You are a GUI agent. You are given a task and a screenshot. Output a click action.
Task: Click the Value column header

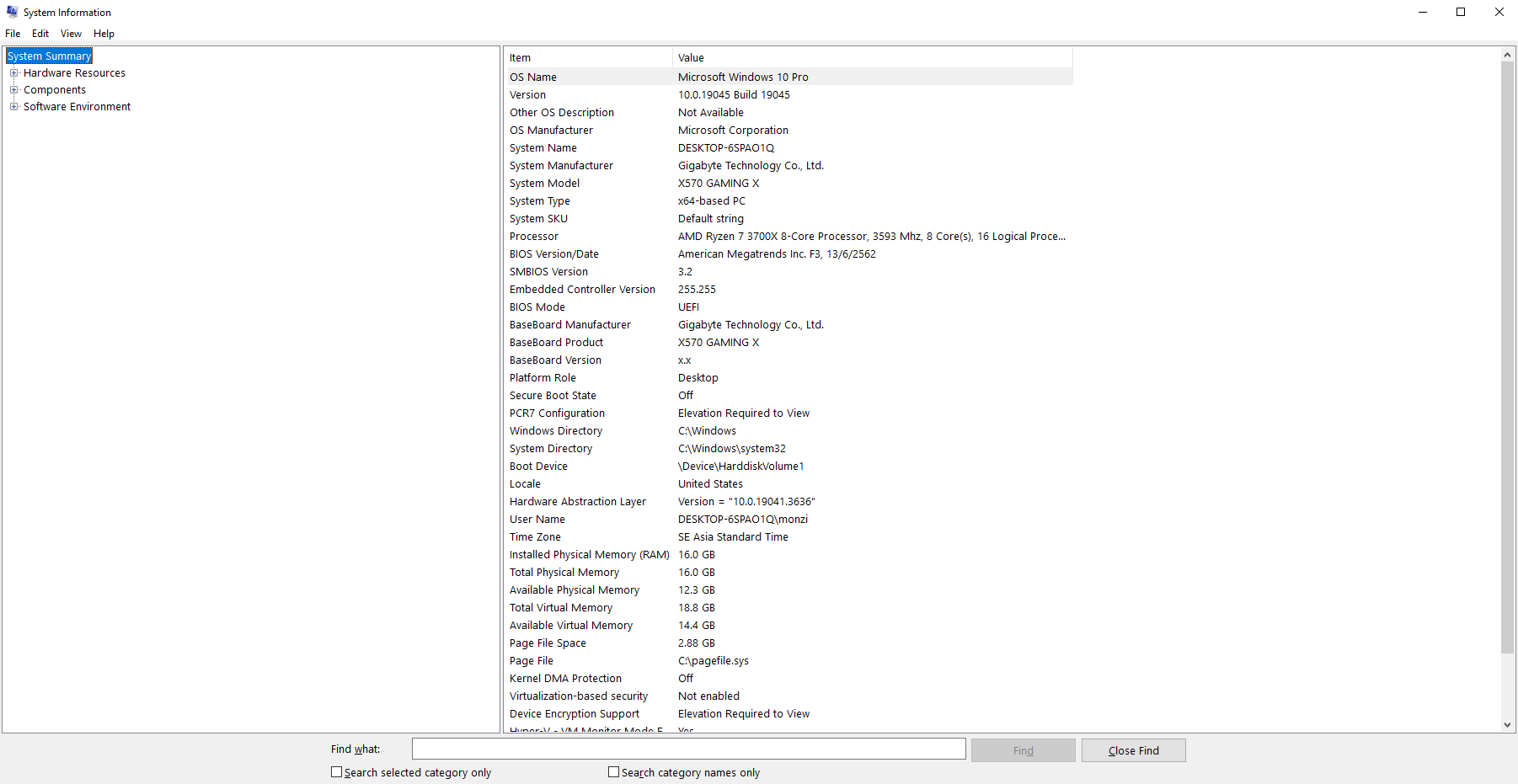(x=873, y=58)
